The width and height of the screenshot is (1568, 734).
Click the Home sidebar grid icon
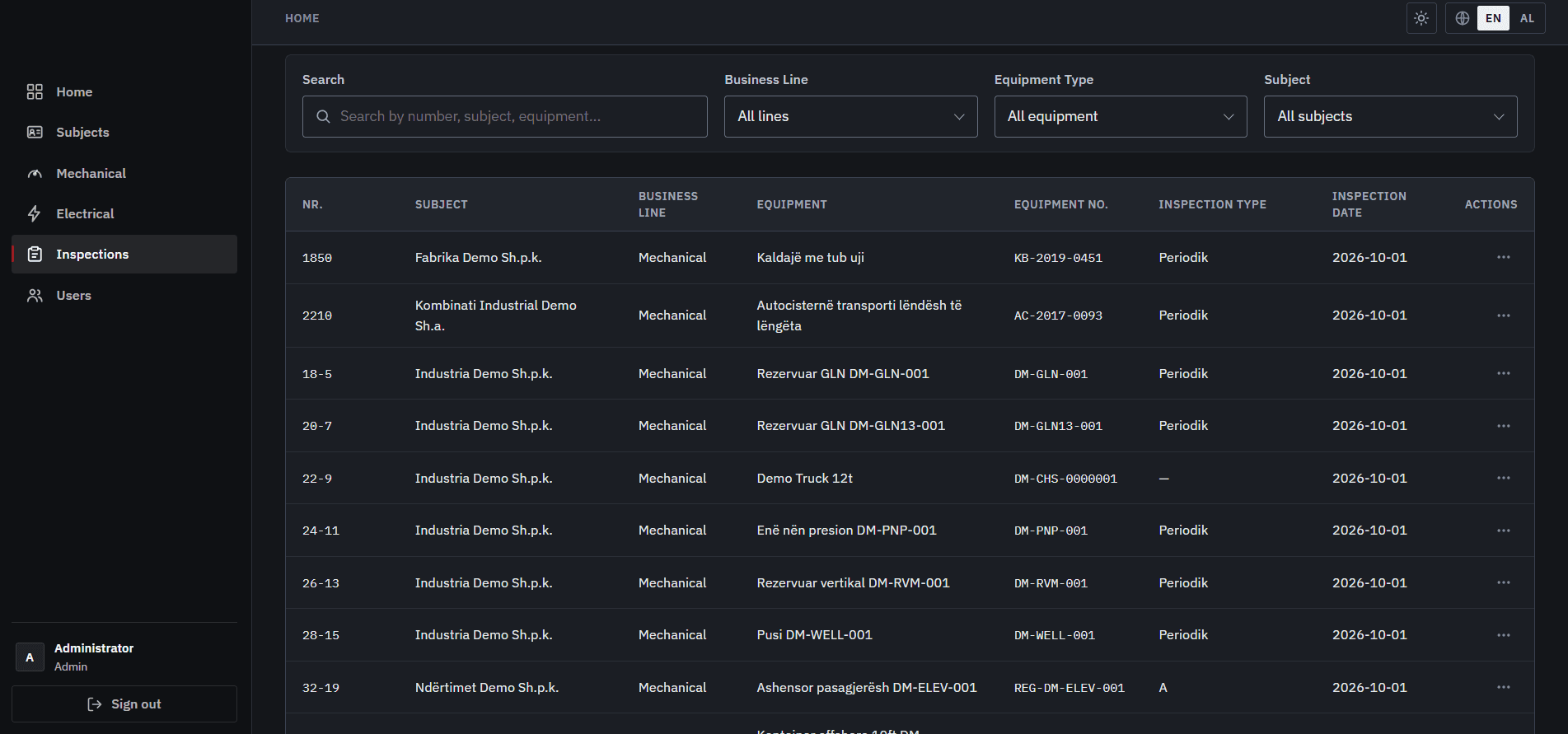tap(35, 92)
